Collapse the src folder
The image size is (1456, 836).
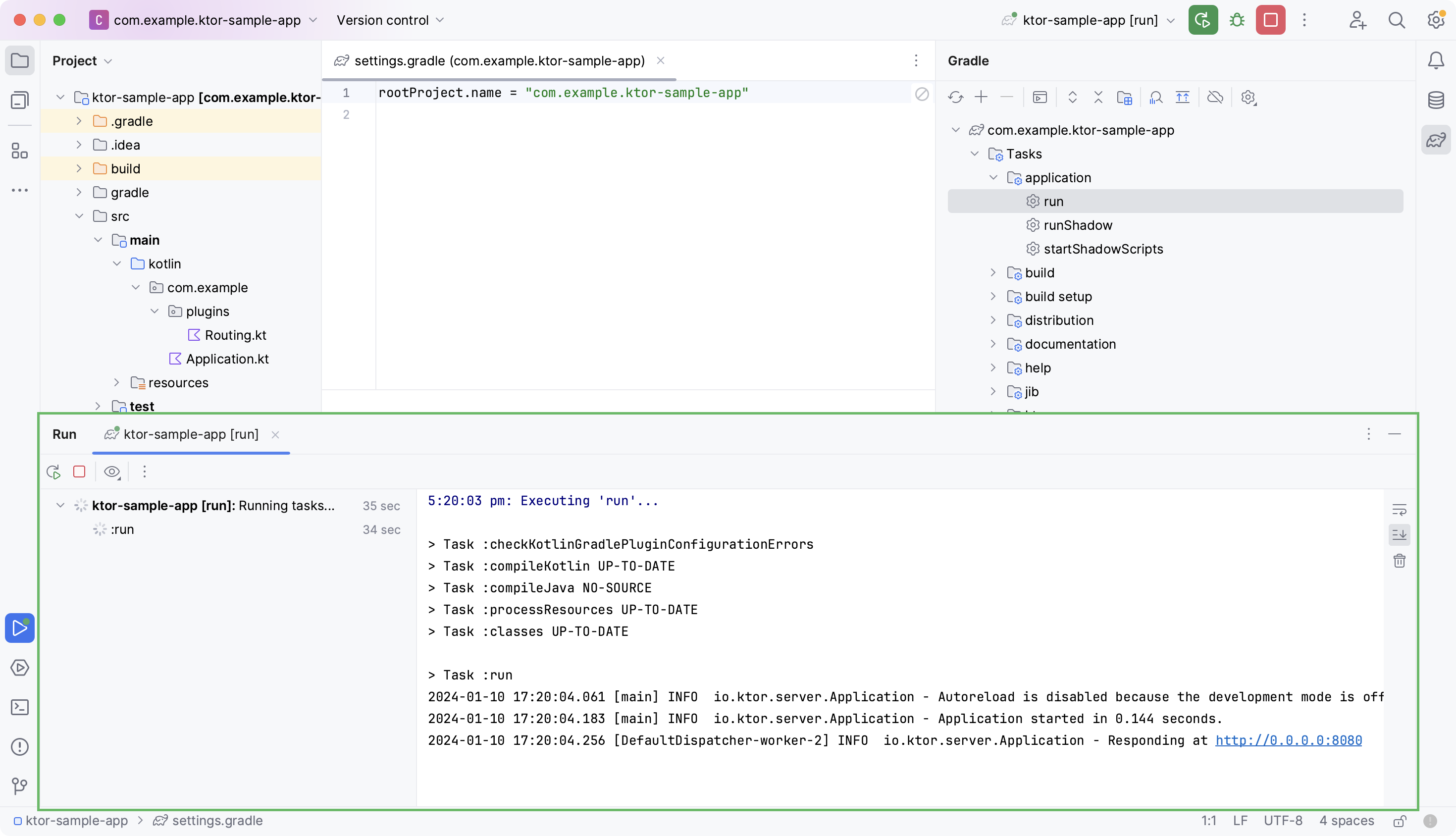pyautogui.click(x=79, y=216)
